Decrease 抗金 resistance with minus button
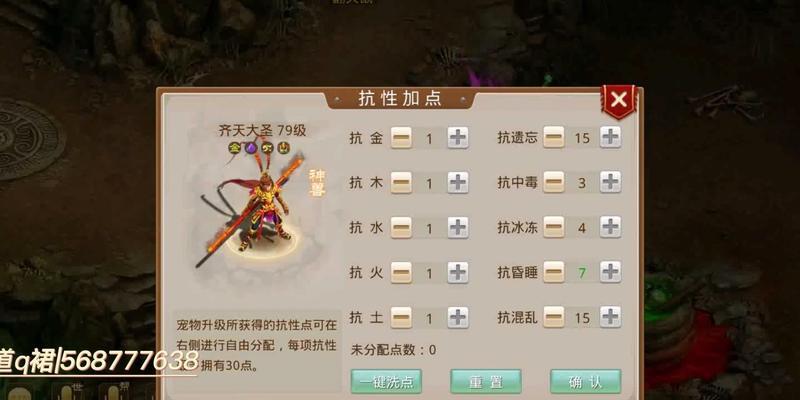Viewport: 800px width, 400px height. [x=401, y=138]
